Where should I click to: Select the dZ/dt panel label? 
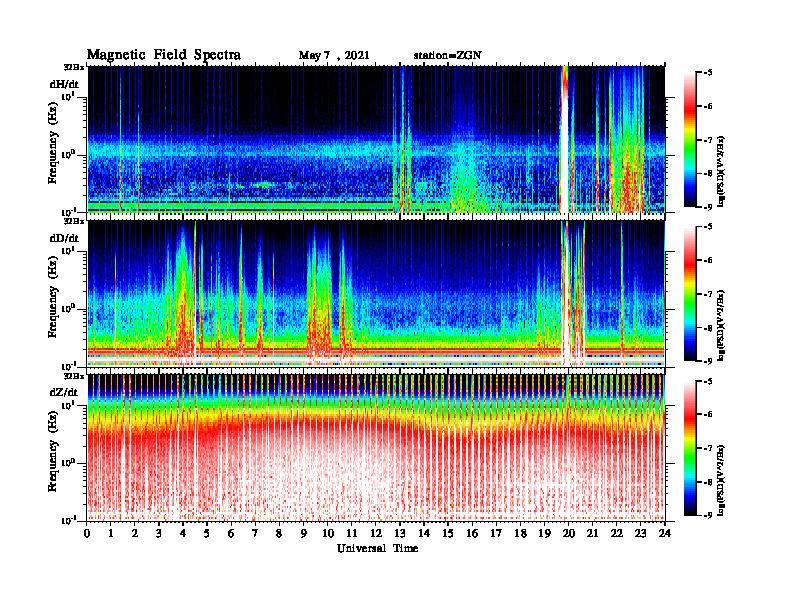click(x=64, y=392)
